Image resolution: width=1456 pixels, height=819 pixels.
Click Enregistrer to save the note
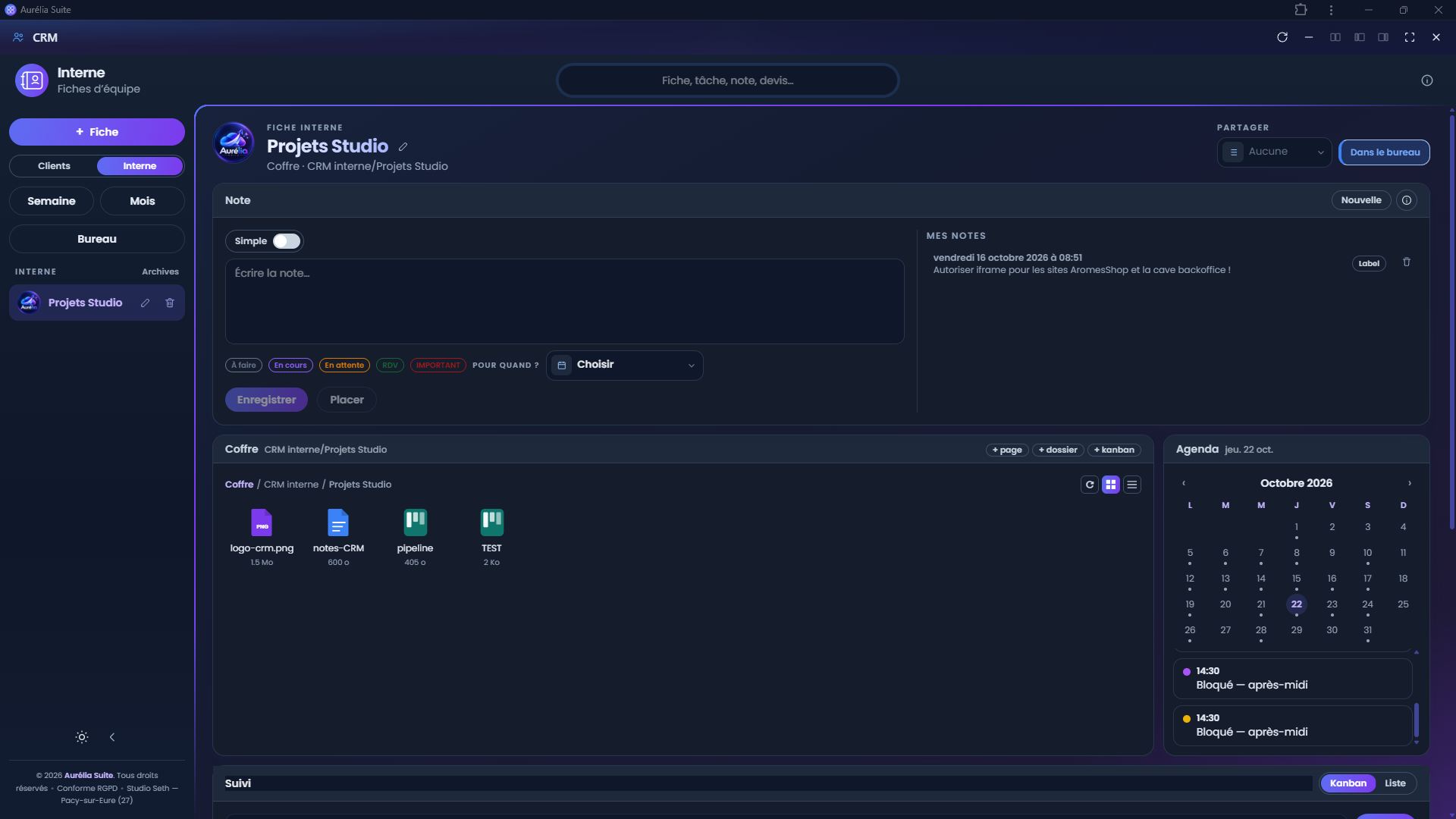(266, 400)
